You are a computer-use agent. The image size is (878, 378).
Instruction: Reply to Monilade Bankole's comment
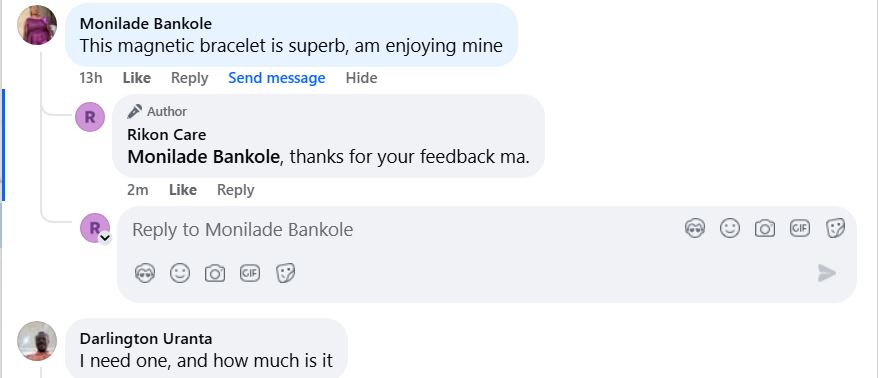tap(189, 78)
